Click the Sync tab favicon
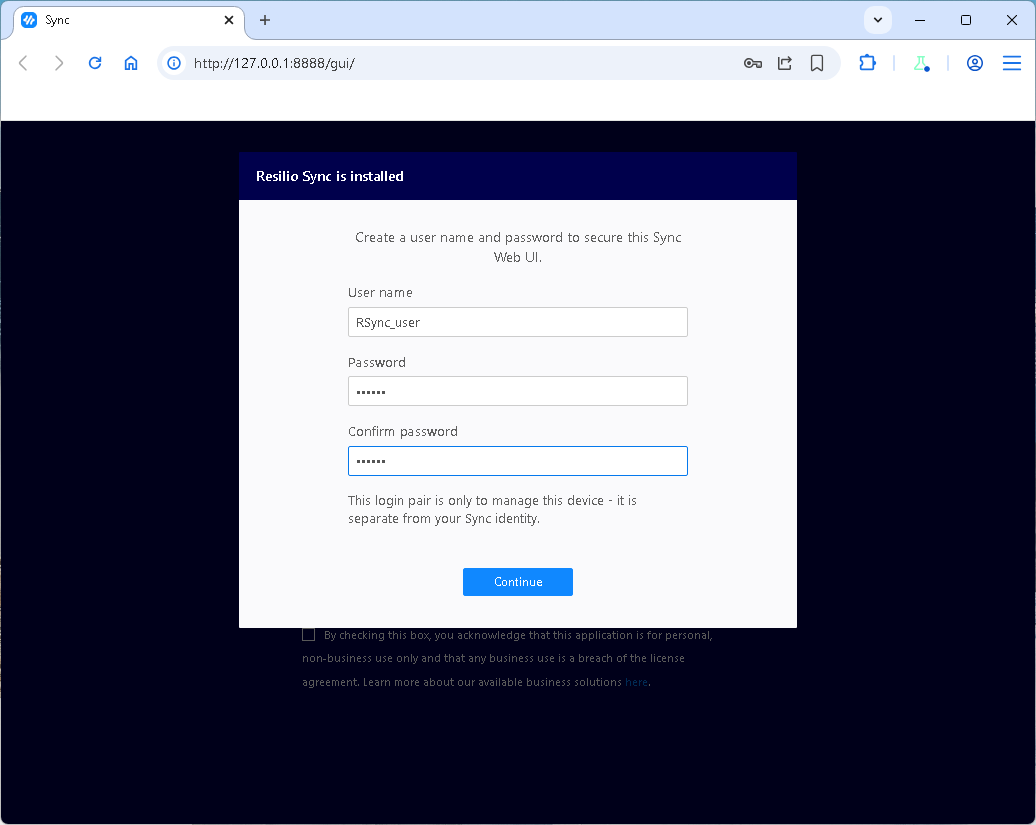The height and width of the screenshot is (825, 1036). point(29,20)
